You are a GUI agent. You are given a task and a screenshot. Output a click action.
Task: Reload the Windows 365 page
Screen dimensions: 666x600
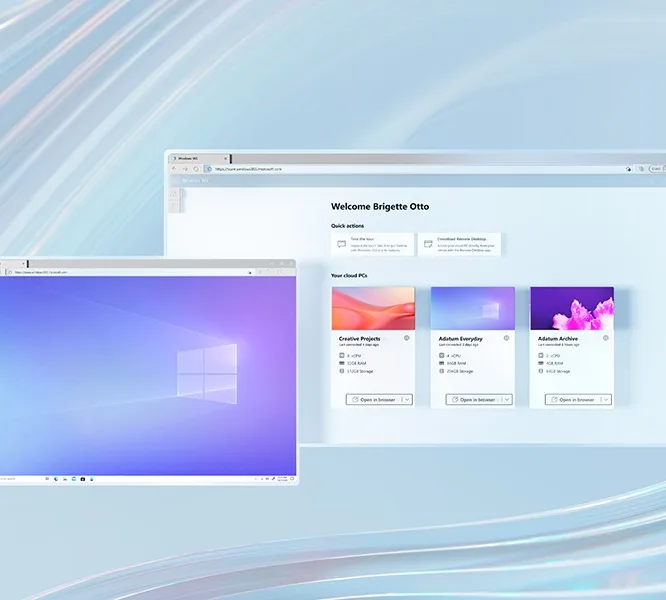(x=196, y=169)
